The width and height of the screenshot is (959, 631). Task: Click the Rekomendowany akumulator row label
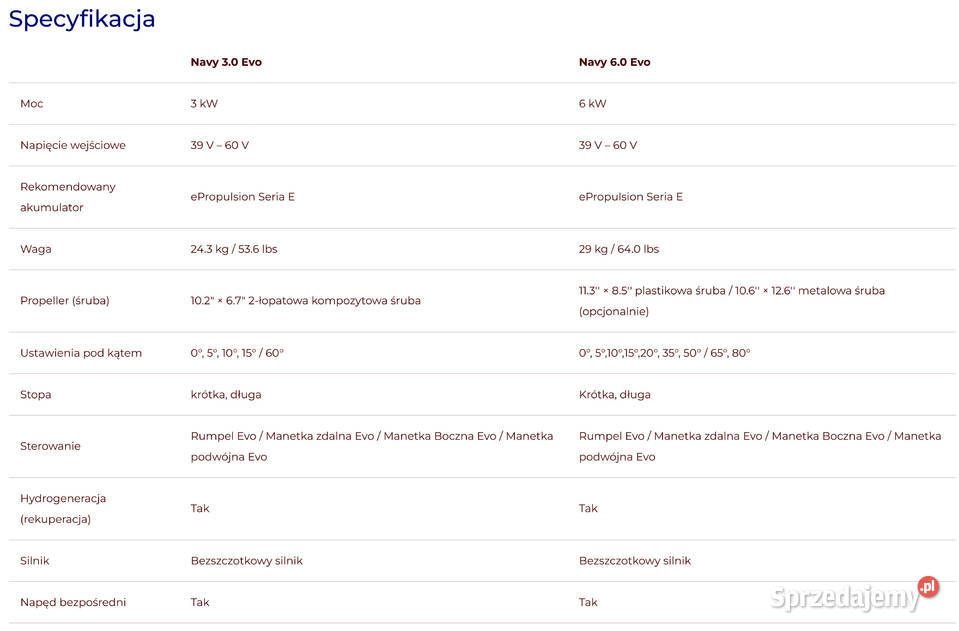coord(67,197)
